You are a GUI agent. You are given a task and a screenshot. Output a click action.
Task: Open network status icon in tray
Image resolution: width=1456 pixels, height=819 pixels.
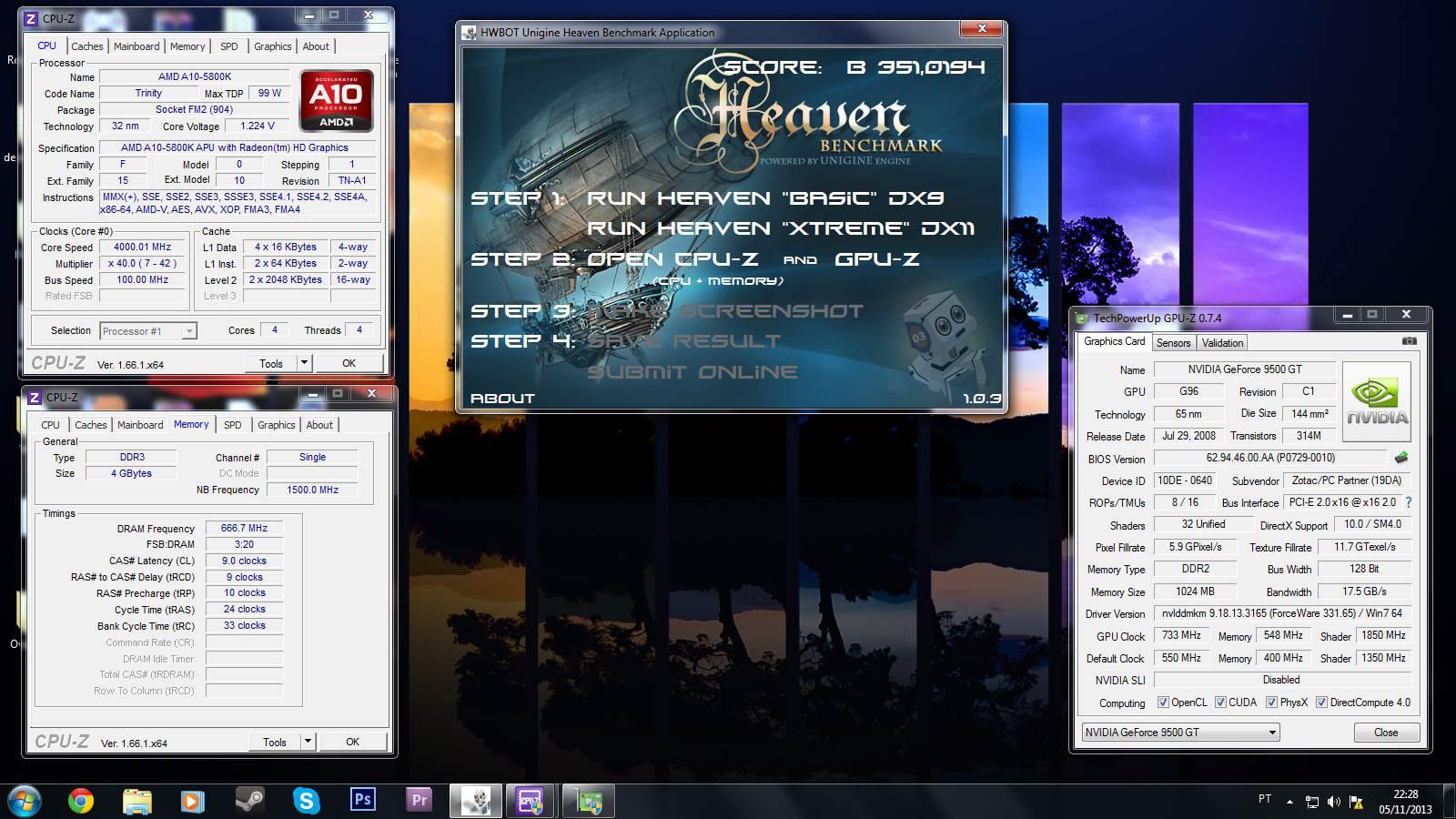(1311, 802)
